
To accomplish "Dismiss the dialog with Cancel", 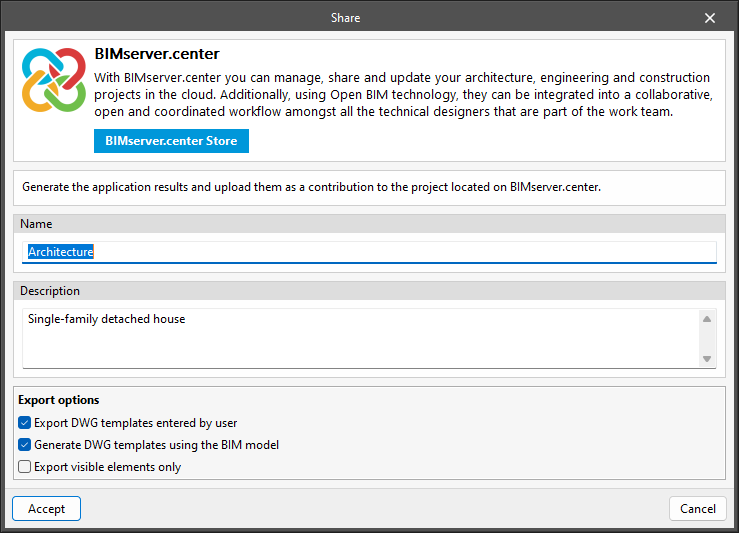I will click(x=697, y=509).
